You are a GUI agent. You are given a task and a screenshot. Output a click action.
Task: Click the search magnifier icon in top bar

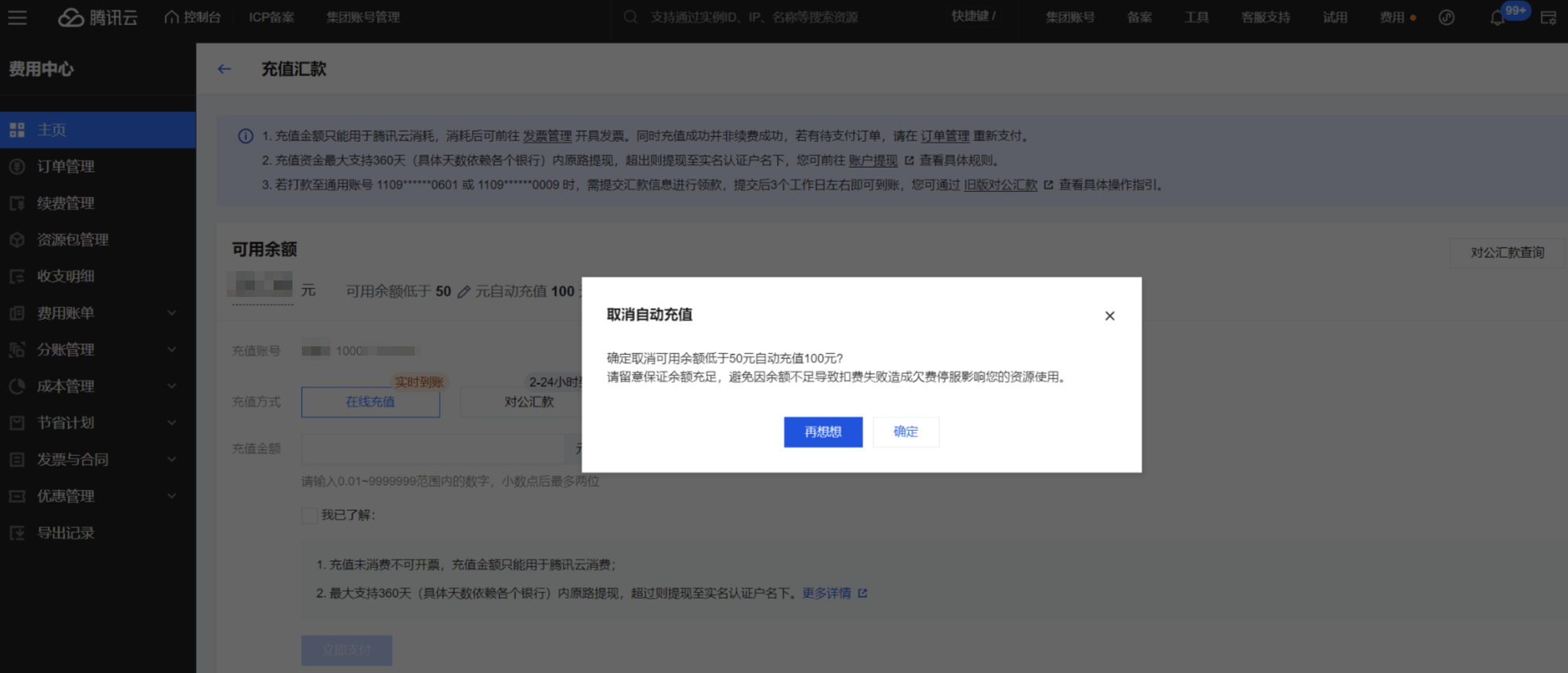630,17
